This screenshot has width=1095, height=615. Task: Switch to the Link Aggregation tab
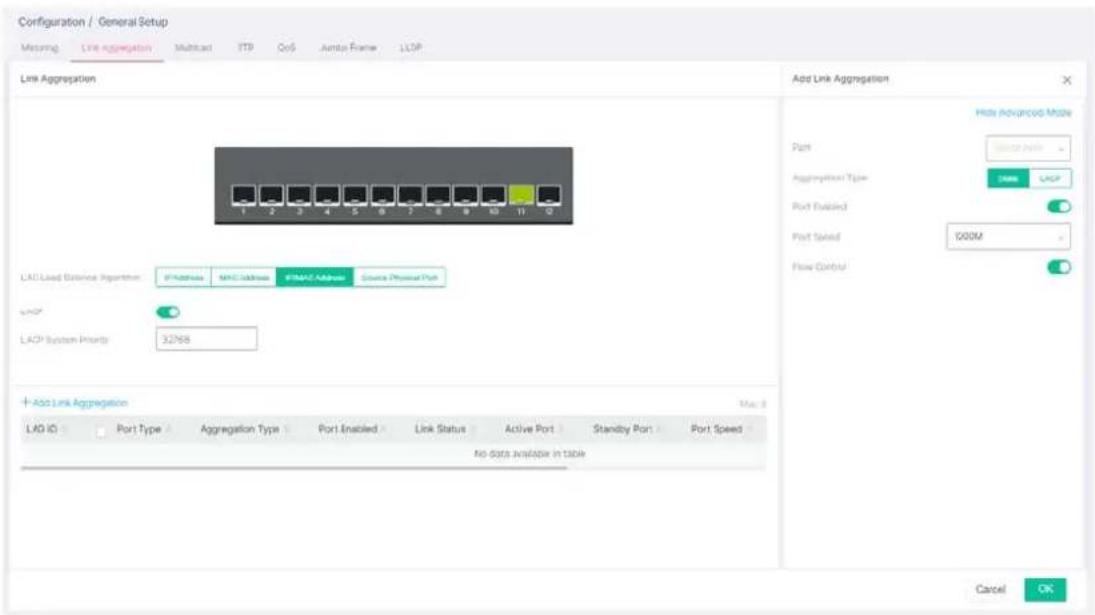pos(117,47)
